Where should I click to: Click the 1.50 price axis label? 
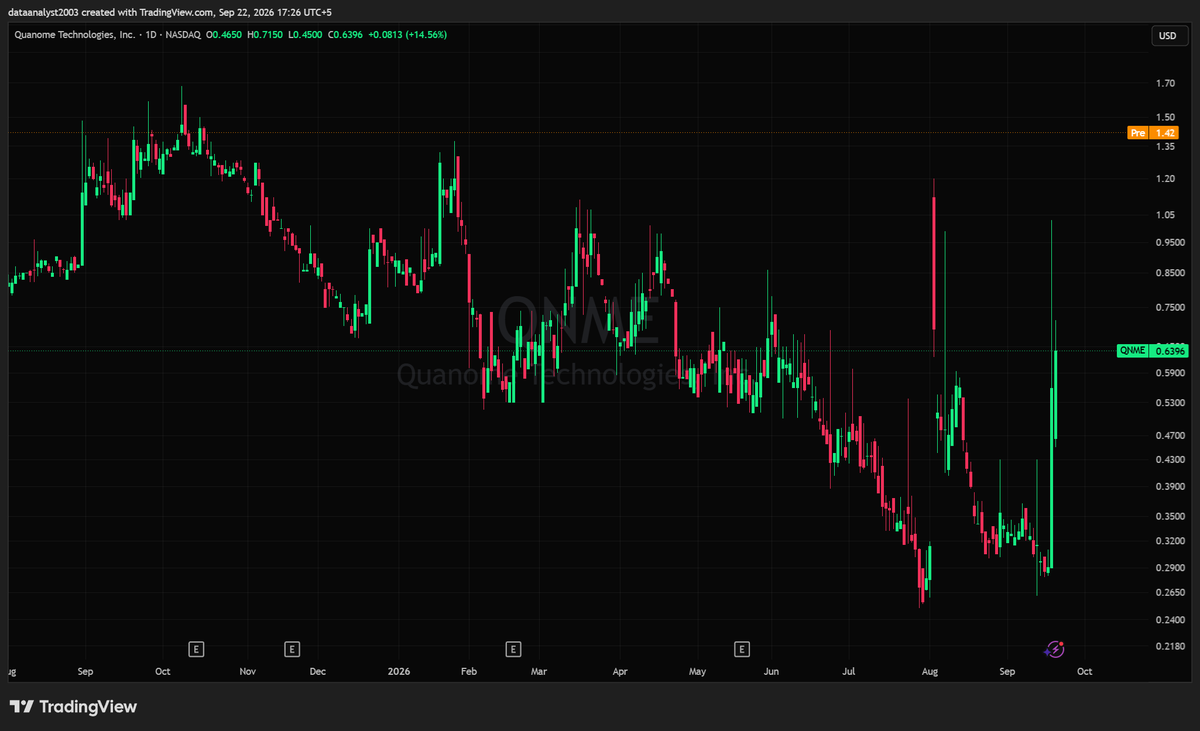1165,116
